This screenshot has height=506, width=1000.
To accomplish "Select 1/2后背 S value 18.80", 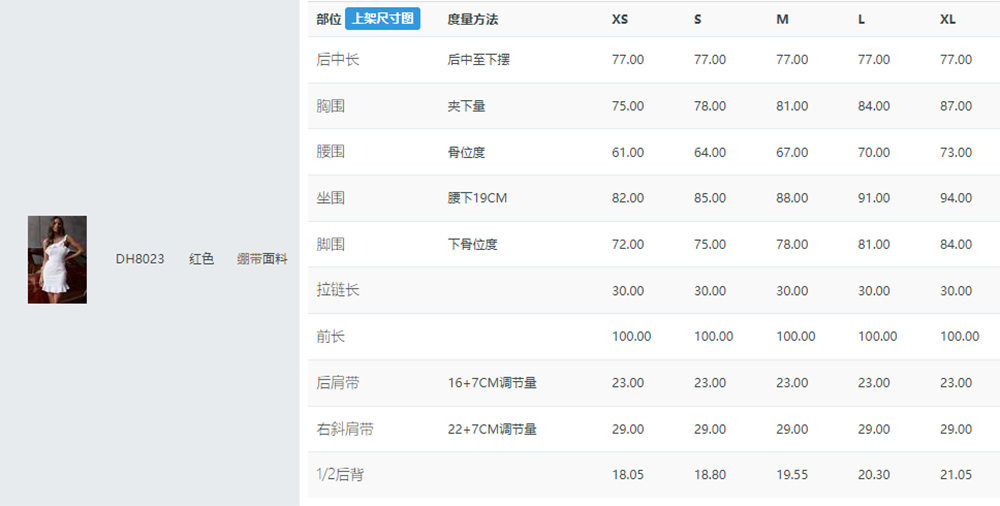I will 710,475.
